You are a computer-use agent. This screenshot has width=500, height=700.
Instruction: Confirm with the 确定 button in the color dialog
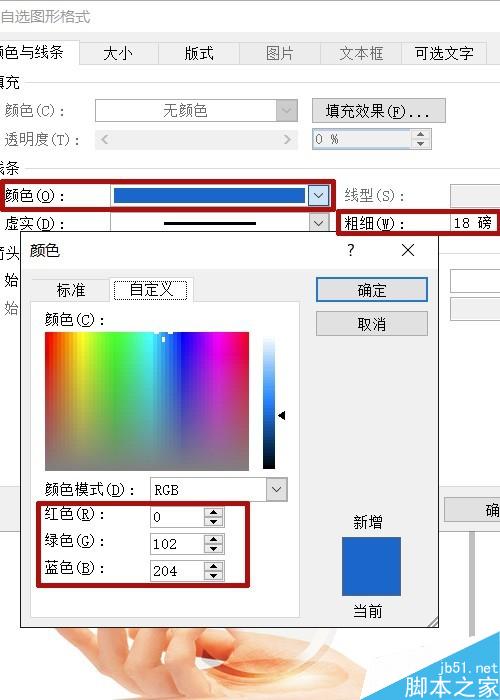point(371,290)
